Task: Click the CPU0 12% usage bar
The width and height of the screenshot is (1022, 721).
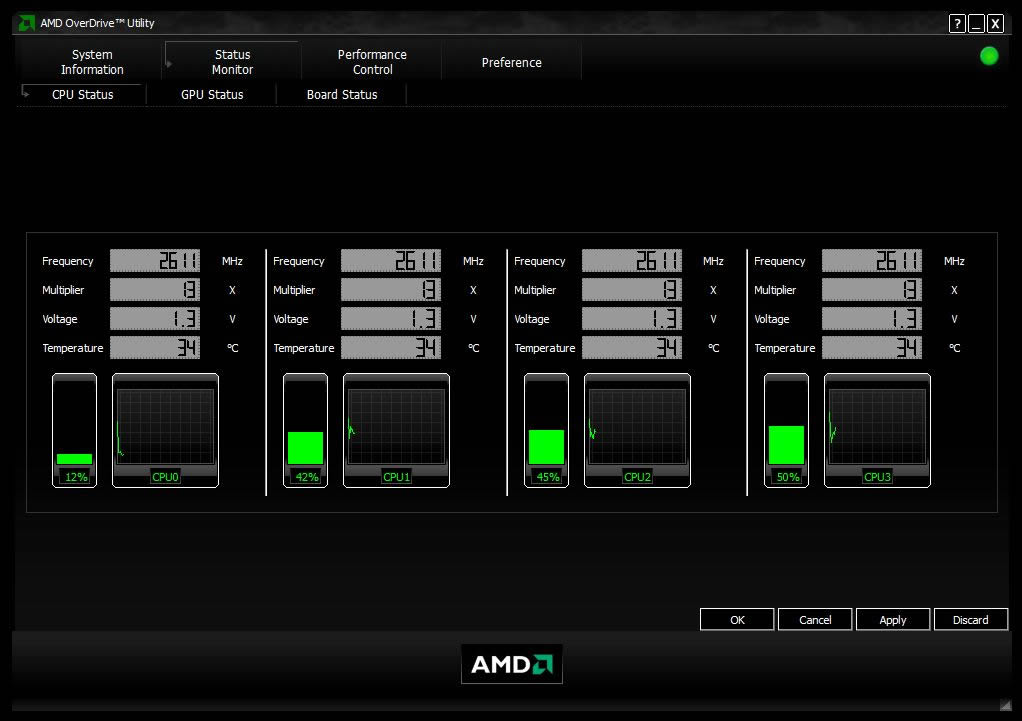Action: pos(74,430)
